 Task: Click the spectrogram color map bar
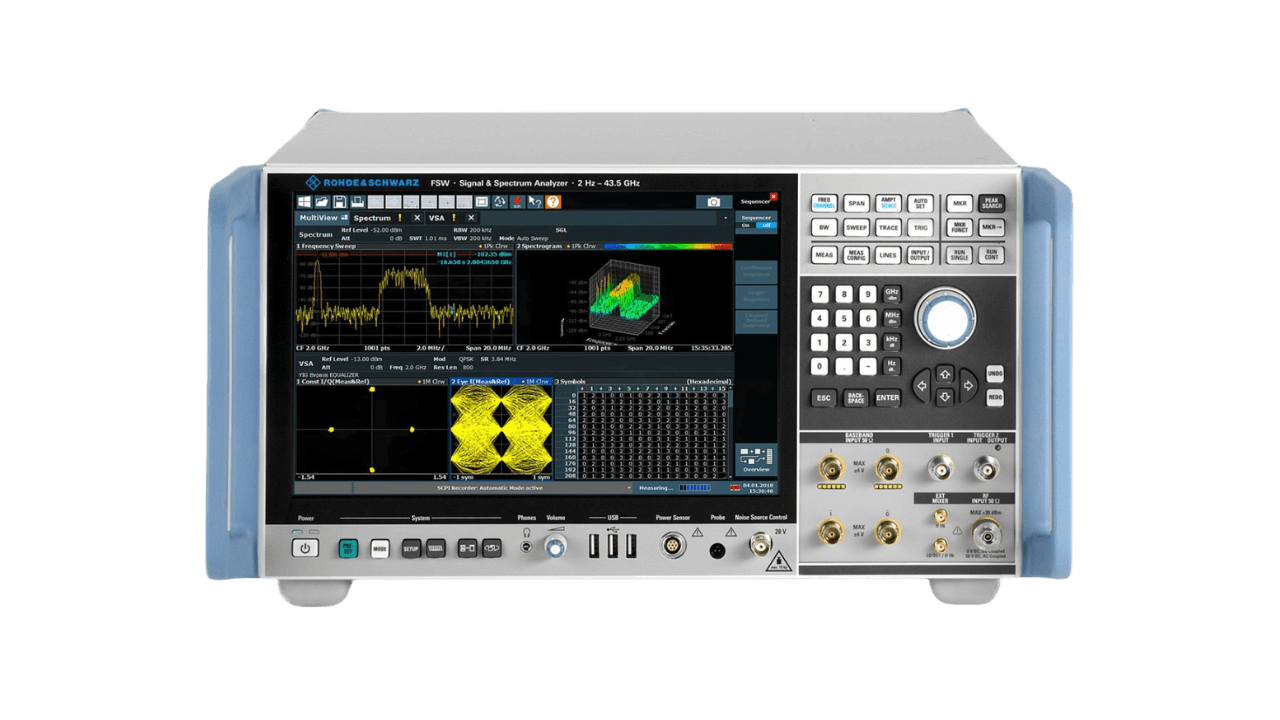point(666,245)
